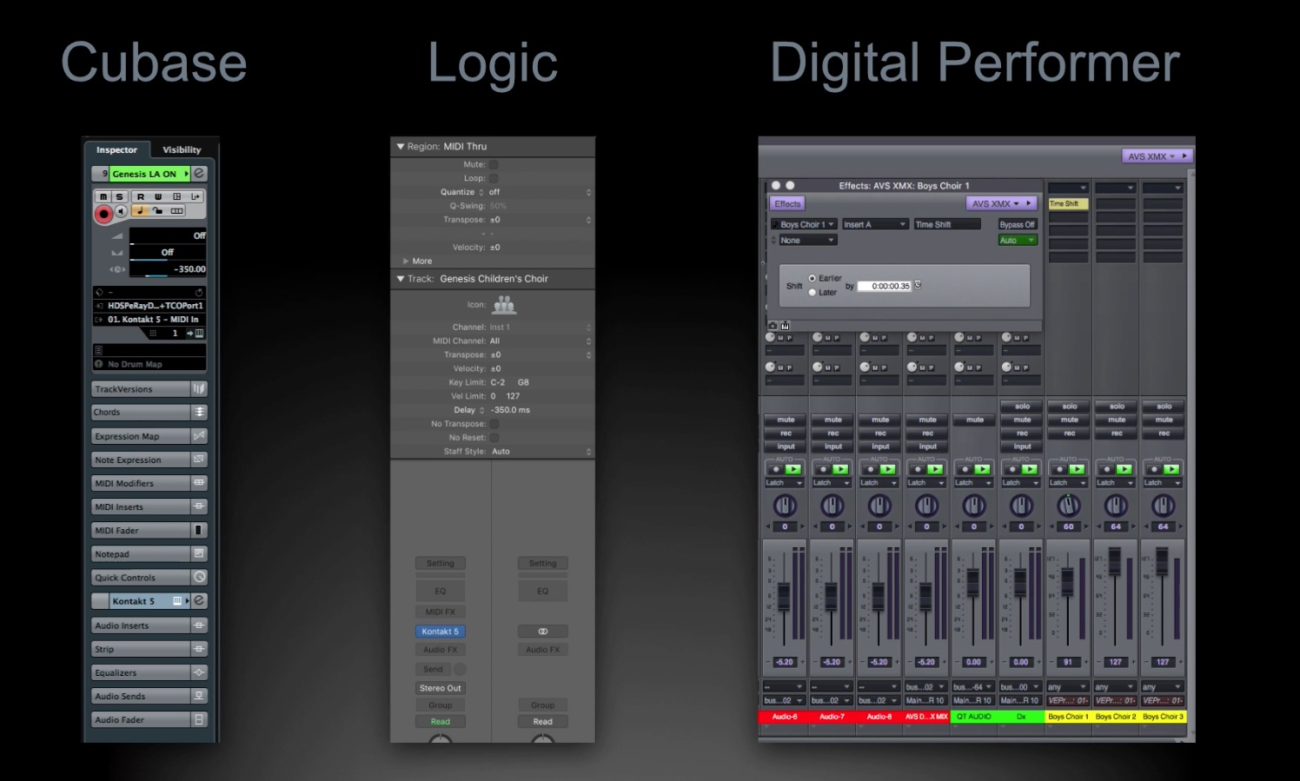This screenshot has height=781, width=1300.
Task: Click the track icon for Genesis Children's Choir
Action: (x=504, y=305)
